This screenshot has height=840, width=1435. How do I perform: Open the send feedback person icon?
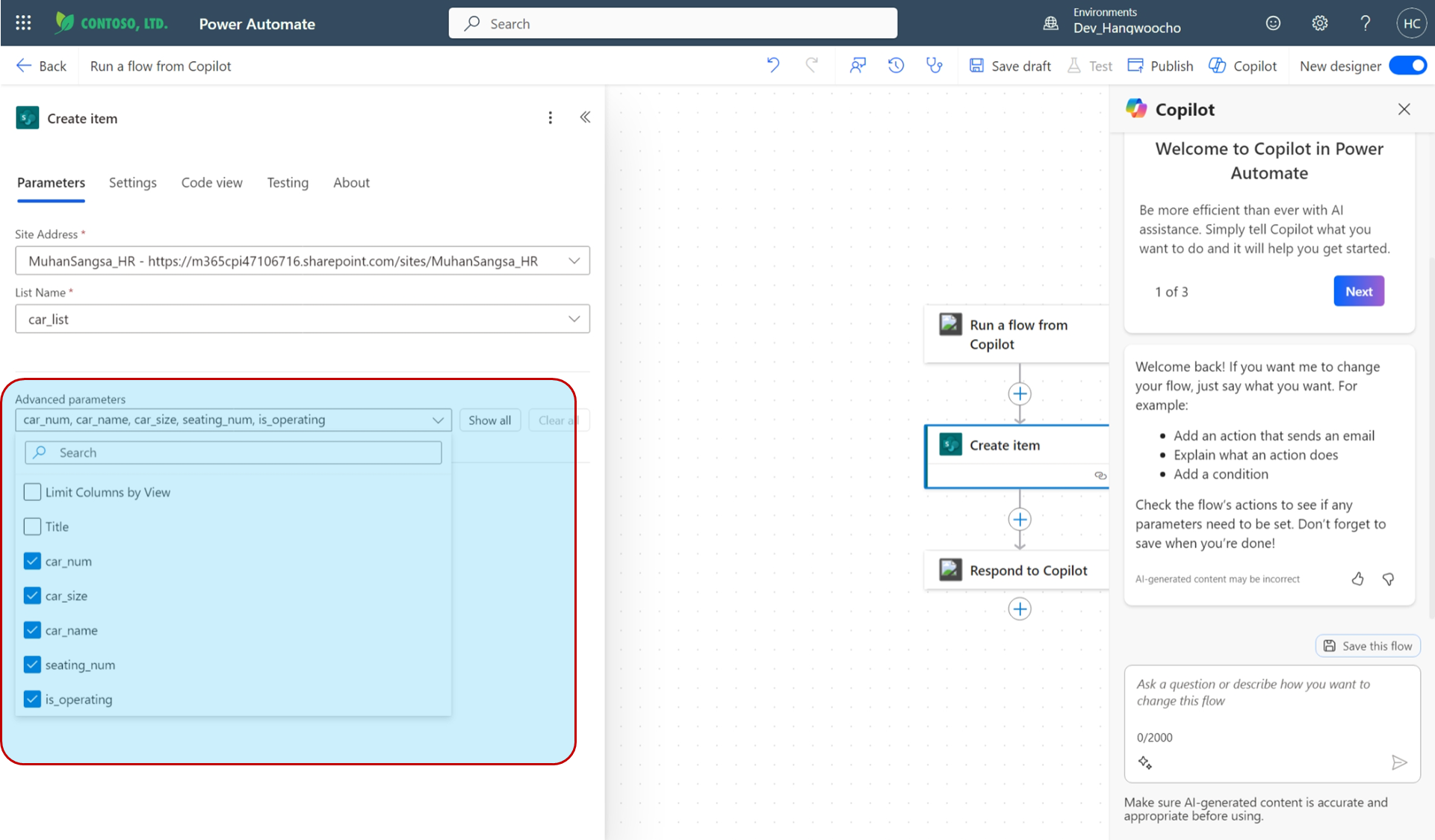(x=858, y=66)
